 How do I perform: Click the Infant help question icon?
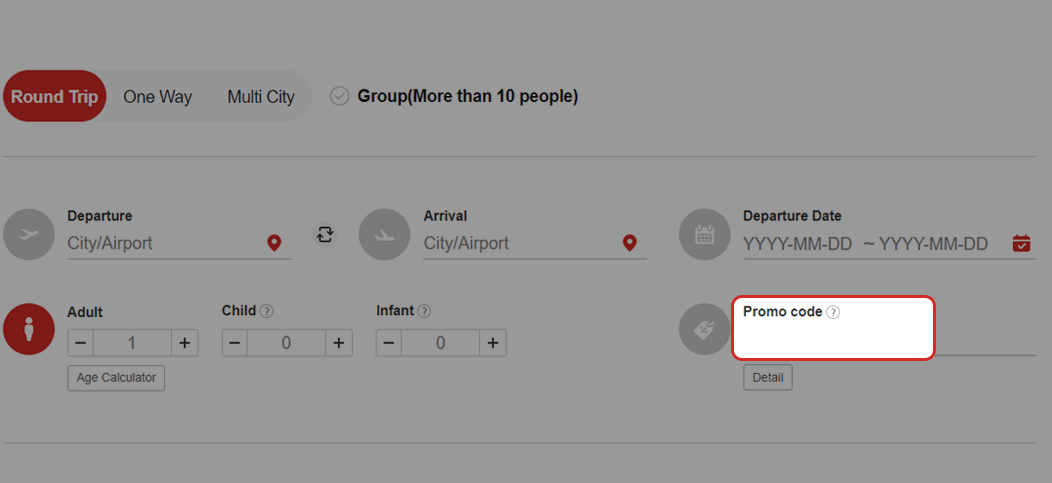pos(424,311)
